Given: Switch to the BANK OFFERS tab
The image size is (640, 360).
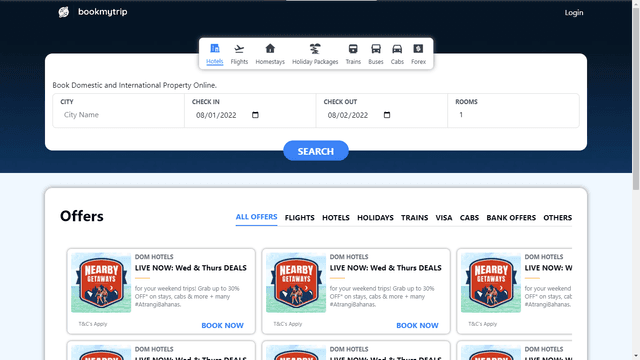Looking at the screenshot, I should point(511,218).
